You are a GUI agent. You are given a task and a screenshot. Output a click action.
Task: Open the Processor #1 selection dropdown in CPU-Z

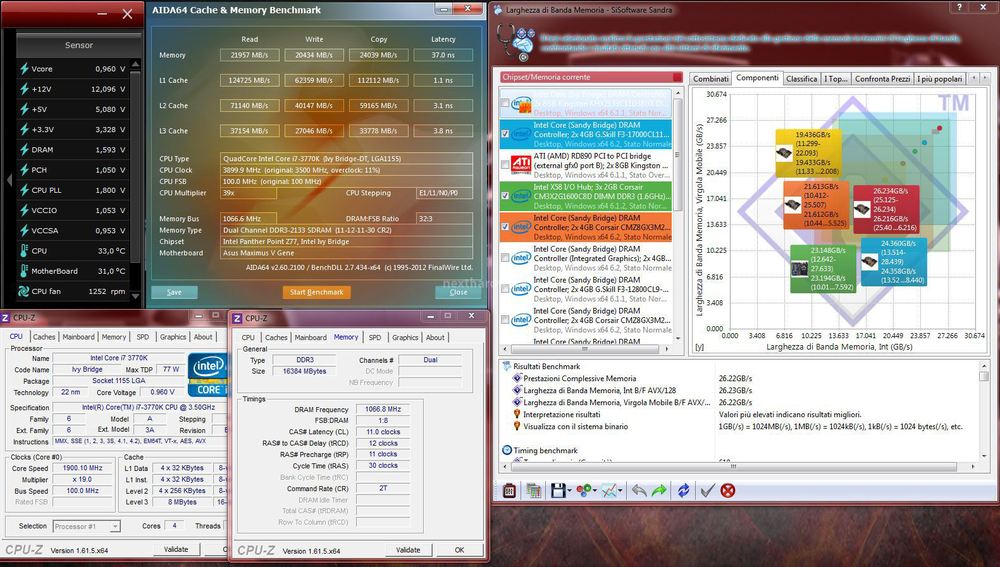(x=115, y=526)
